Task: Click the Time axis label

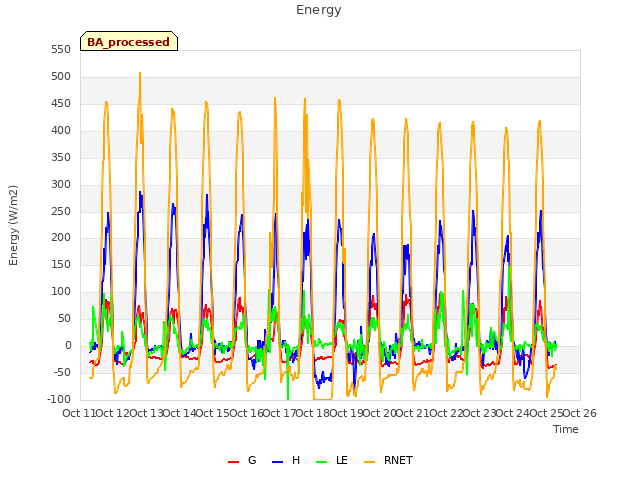Action: pos(566,429)
